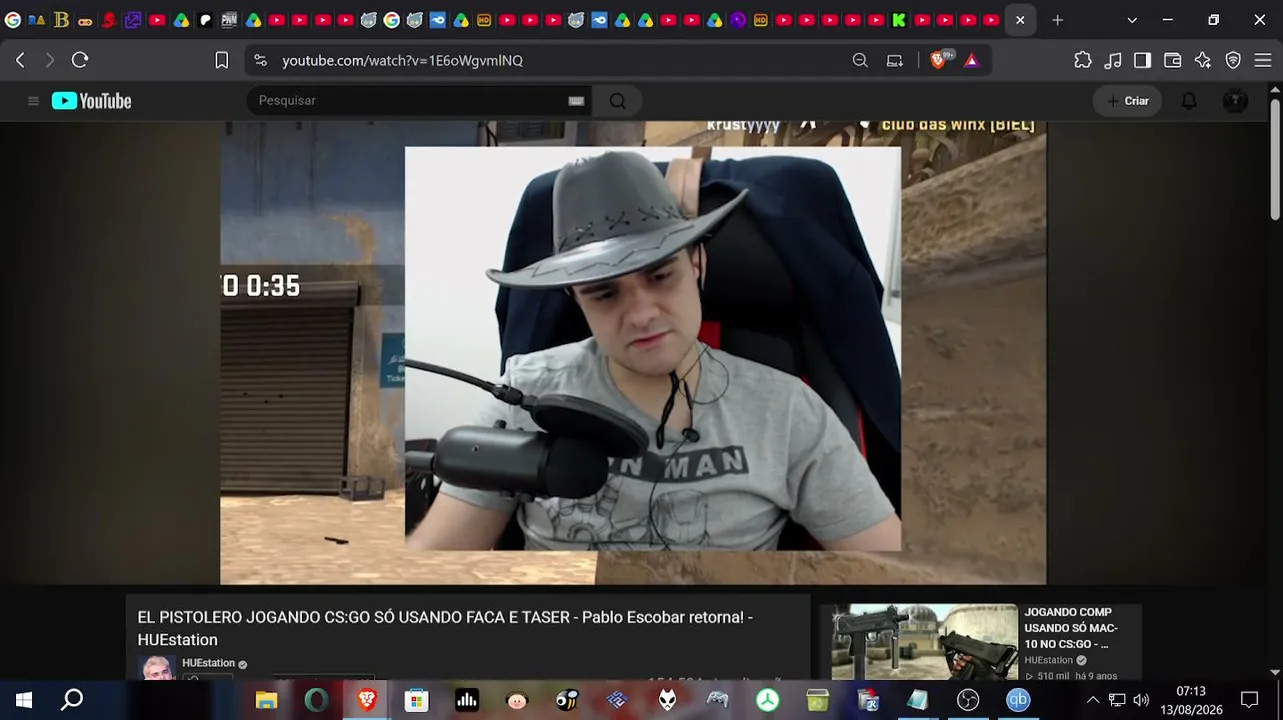Viewport: 1283px width, 720px height.
Task: Bookmark this page with the bookmark icon
Action: coord(222,60)
